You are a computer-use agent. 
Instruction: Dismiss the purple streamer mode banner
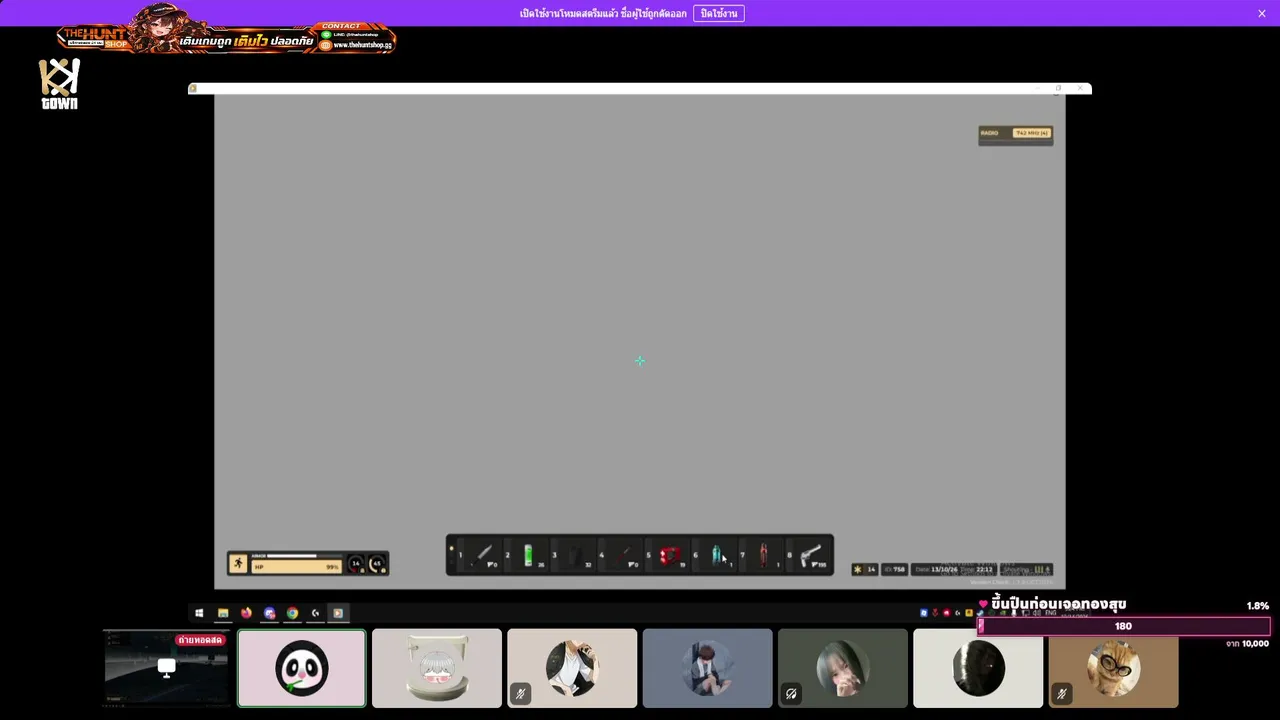coord(1262,13)
